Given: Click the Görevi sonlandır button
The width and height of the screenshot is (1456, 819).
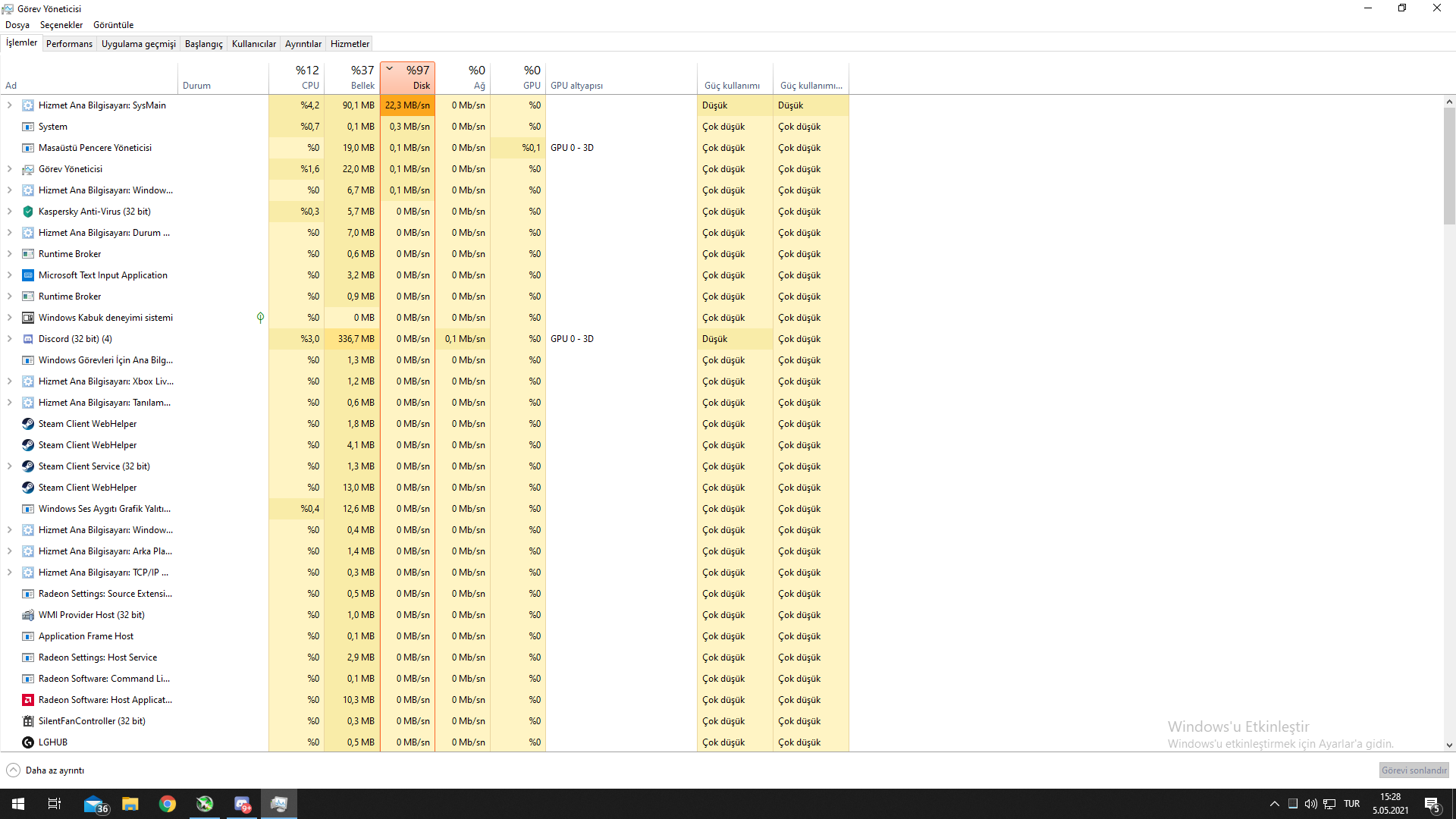Looking at the screenshot, I should point(1414,770).
